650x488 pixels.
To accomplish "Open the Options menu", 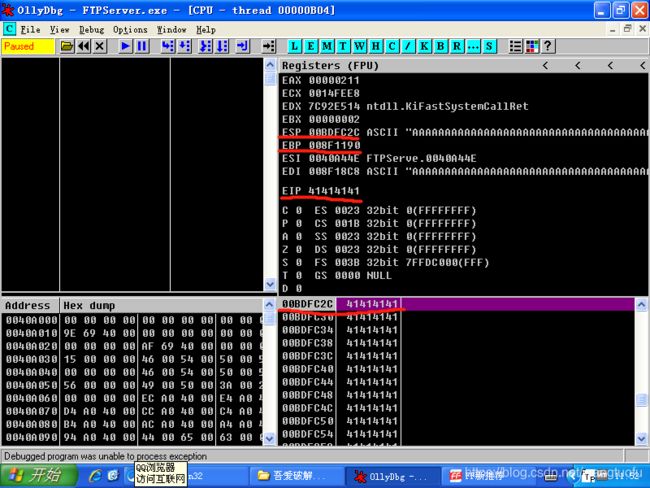I will pos(130,29).
